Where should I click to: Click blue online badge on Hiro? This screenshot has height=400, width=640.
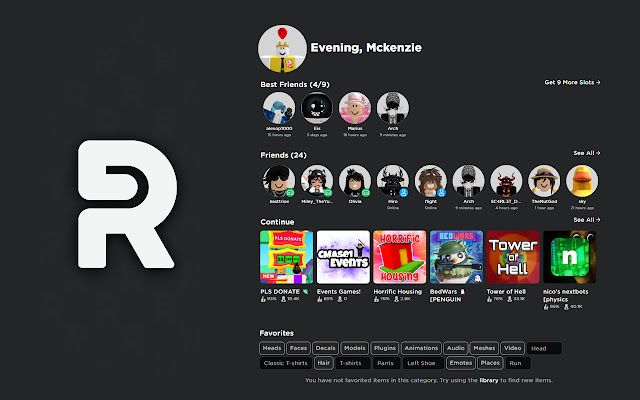404,192
